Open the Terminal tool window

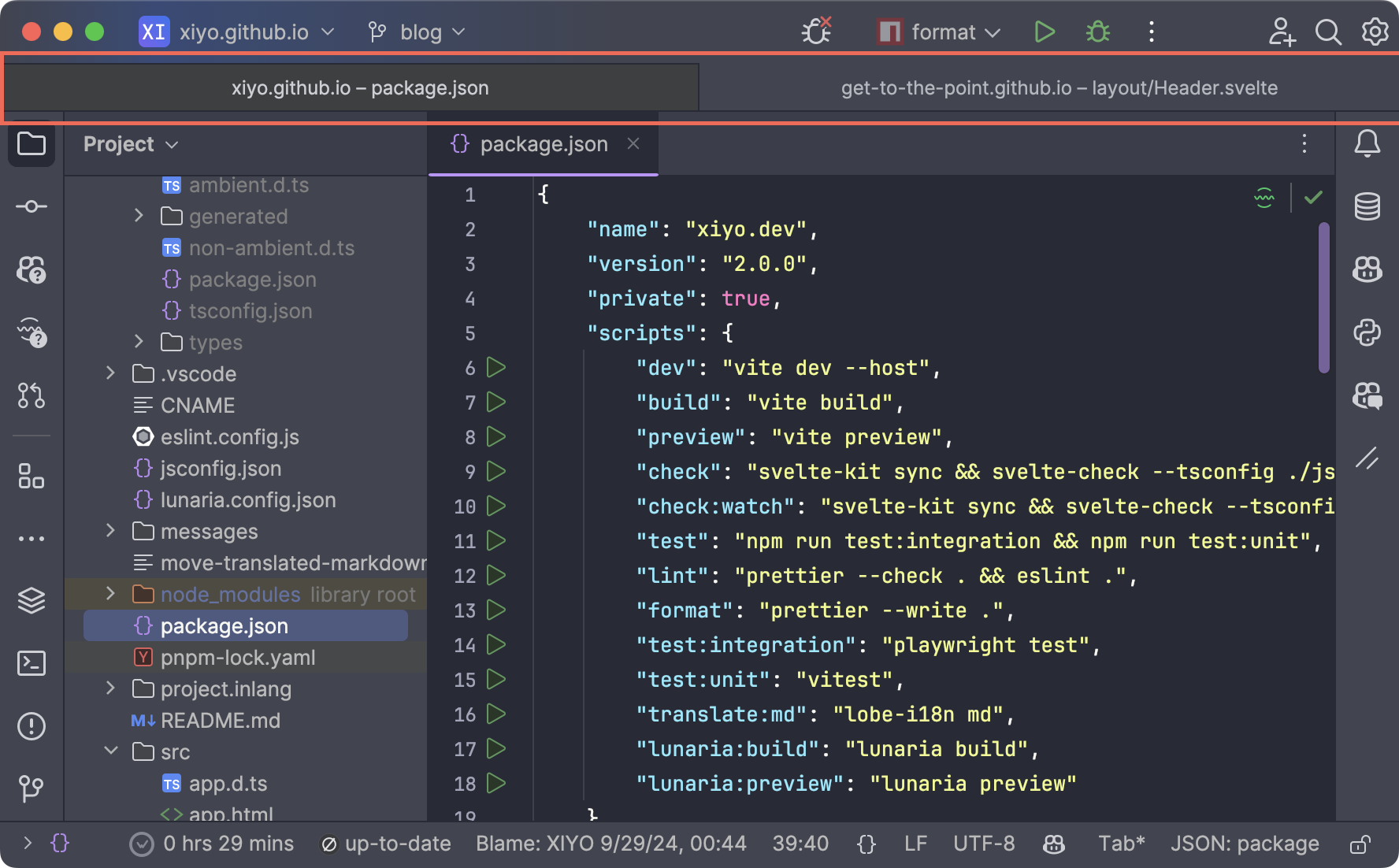coord(32,663)
